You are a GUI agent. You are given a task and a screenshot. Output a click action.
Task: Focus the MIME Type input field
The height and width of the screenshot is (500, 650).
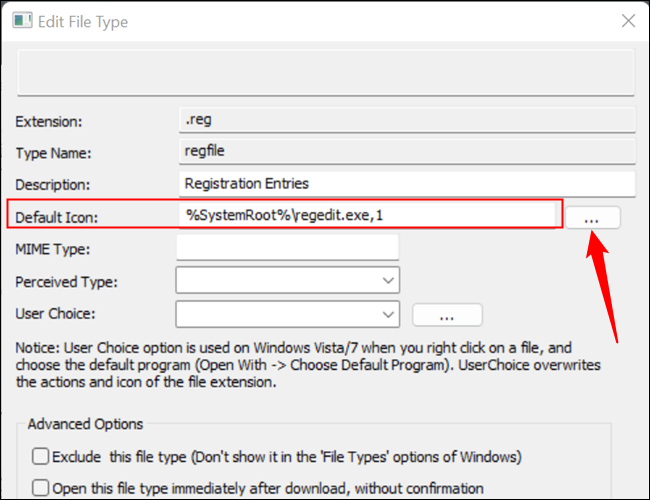coord(288,248)
